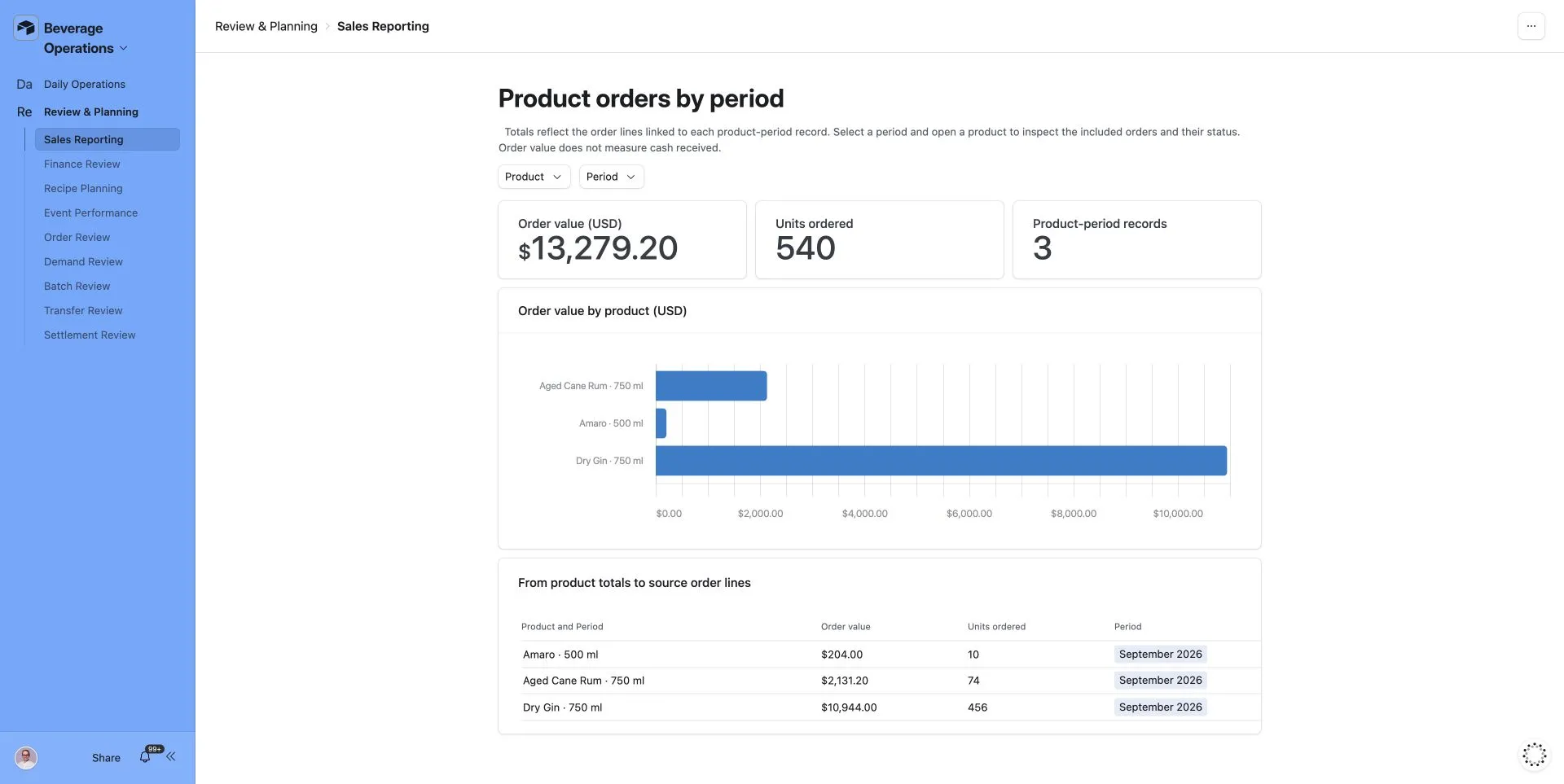Viewport: 1564px width, 784px height.
Task: Open Daily Operations section
Action: 85,84
